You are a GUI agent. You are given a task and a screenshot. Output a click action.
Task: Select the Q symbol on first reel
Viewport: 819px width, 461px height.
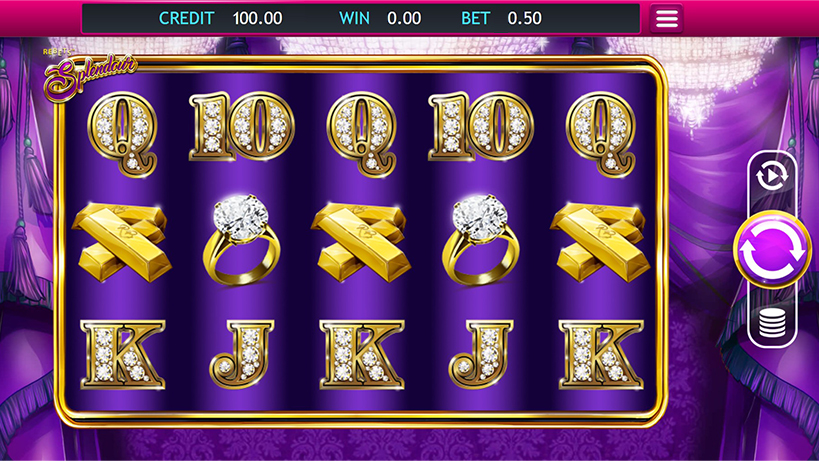(x=123, y=134)
